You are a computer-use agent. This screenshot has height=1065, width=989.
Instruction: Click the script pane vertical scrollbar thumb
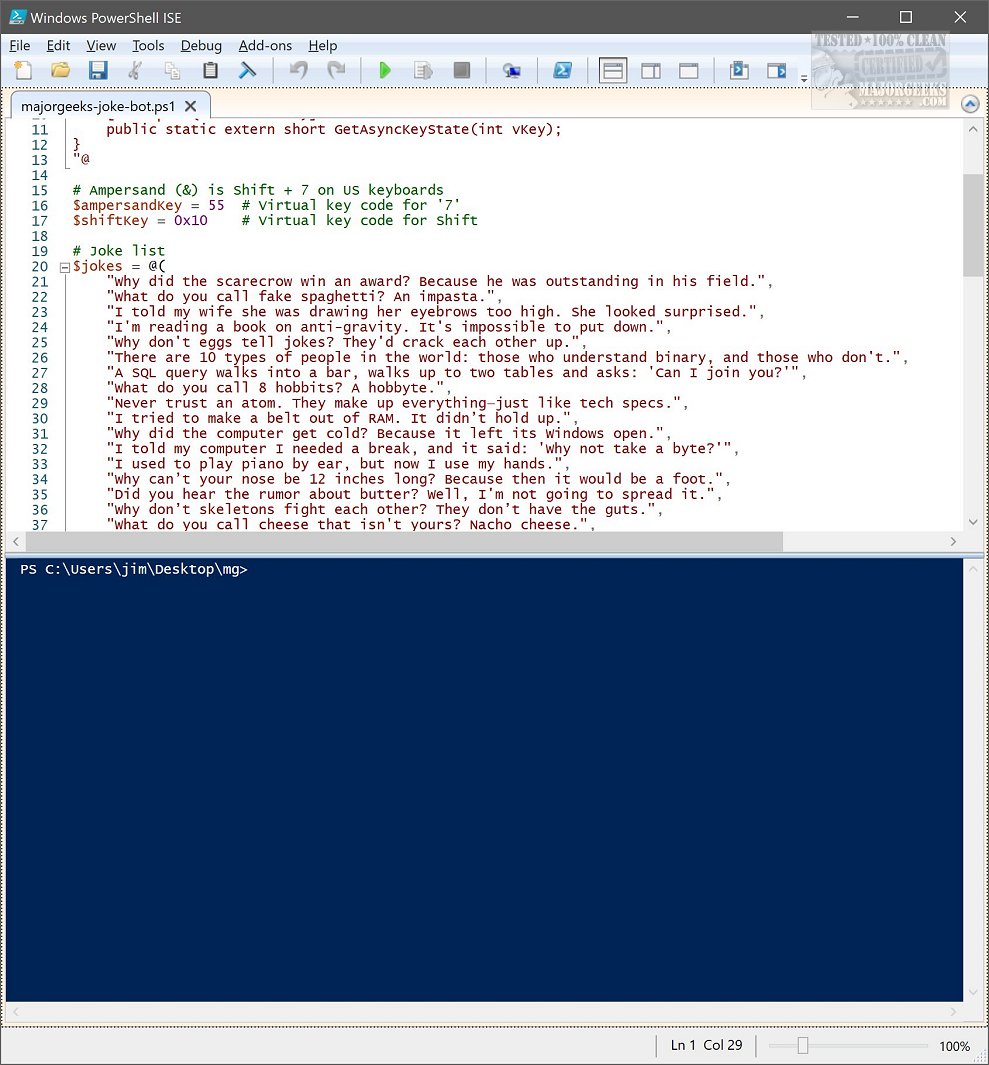click(972, 225)
